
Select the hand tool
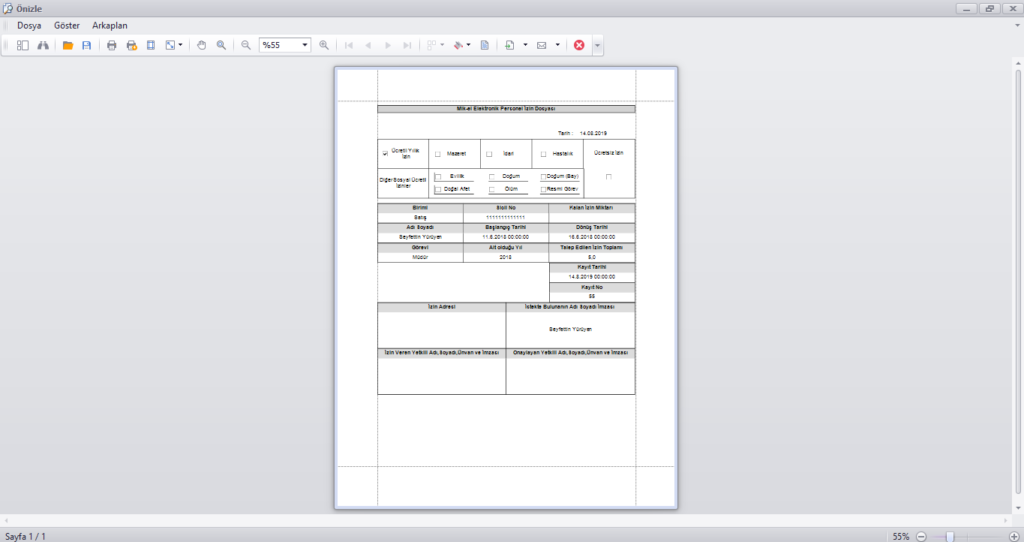(200, 45)
